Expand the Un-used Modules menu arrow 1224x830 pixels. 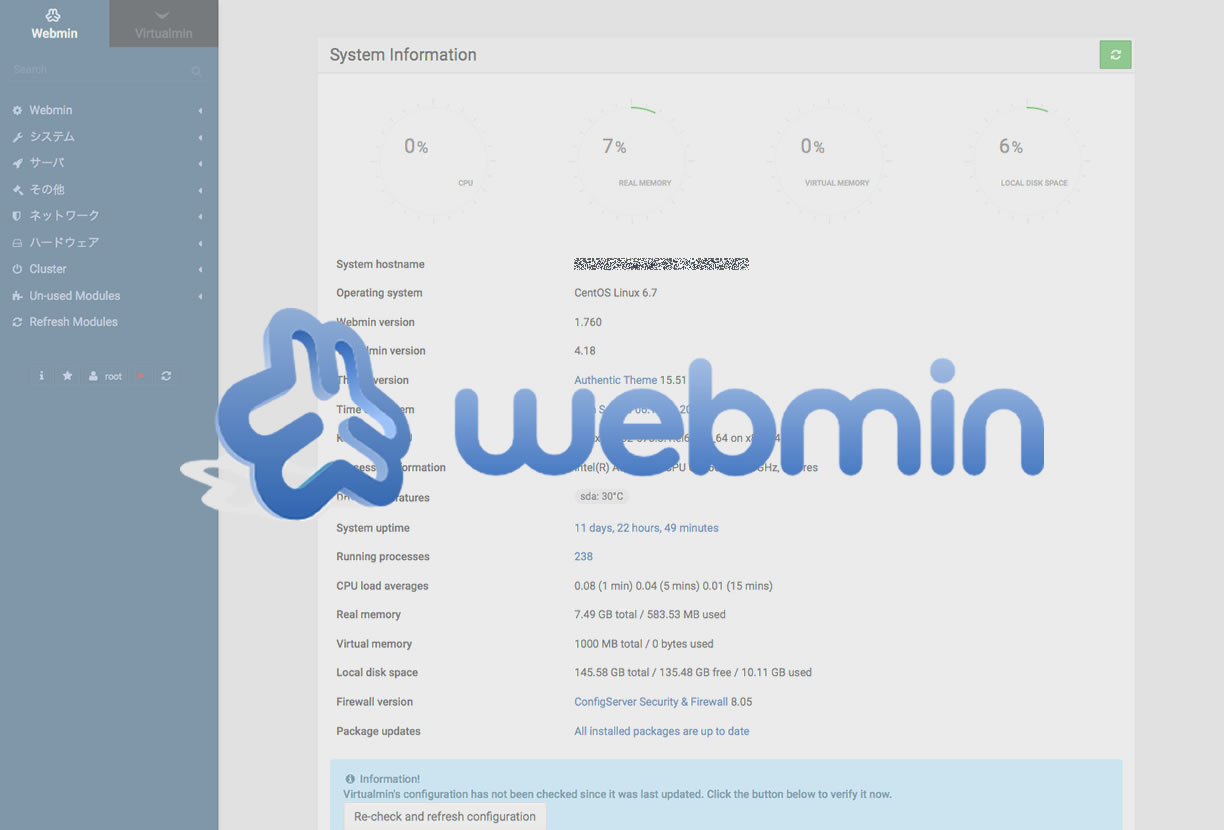point(200,296)
